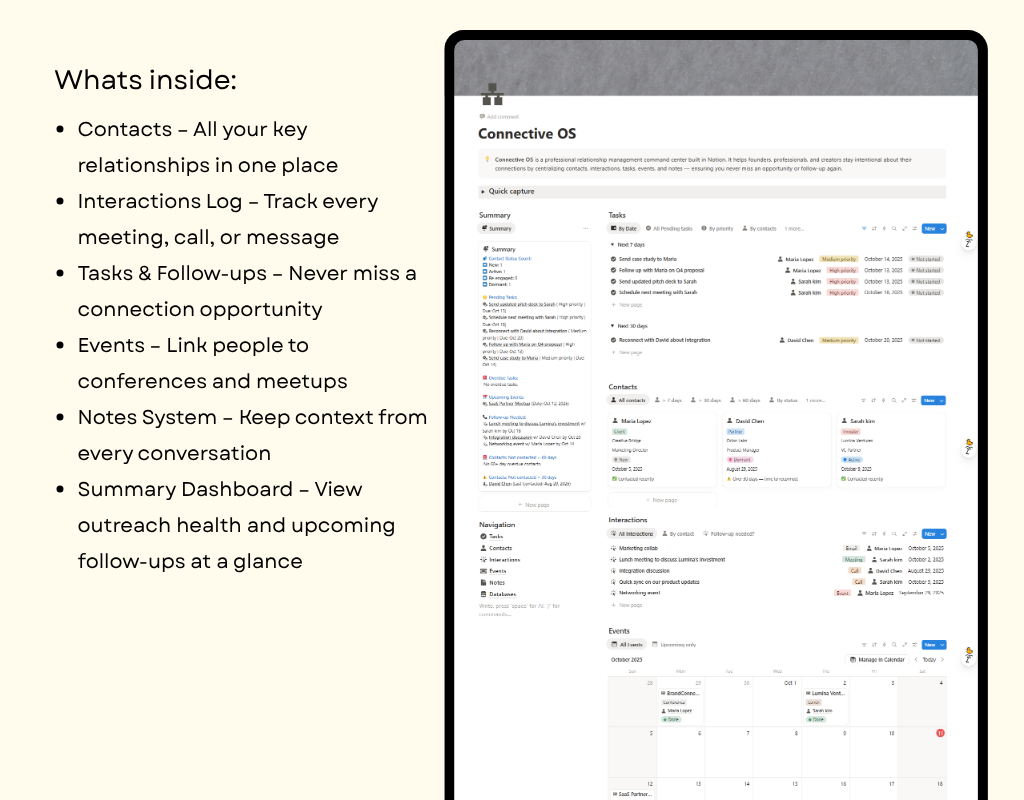
Task: Open filter icon in Tasks toolbar
Action: pyautogui.click(x=864, y=229)
